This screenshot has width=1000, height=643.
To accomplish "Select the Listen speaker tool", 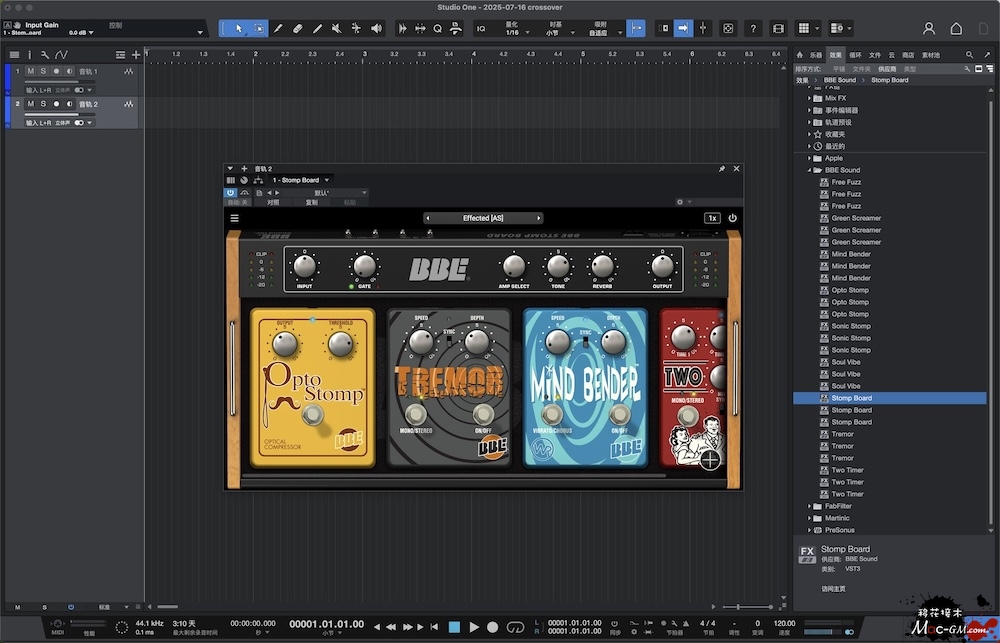I will coord(376,28).
